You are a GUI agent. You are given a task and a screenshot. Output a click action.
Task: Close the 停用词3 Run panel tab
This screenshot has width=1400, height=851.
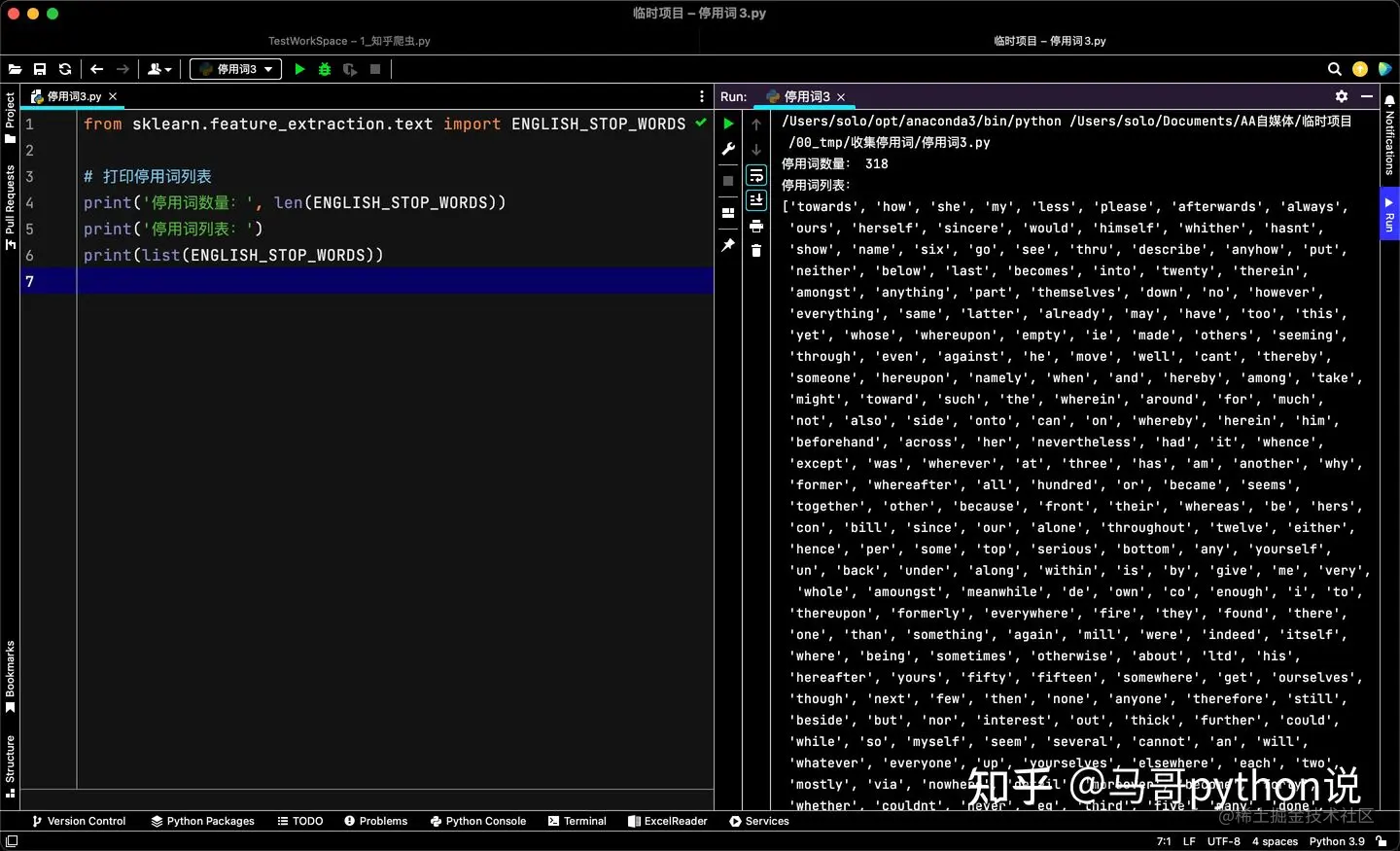coord(841,96)
